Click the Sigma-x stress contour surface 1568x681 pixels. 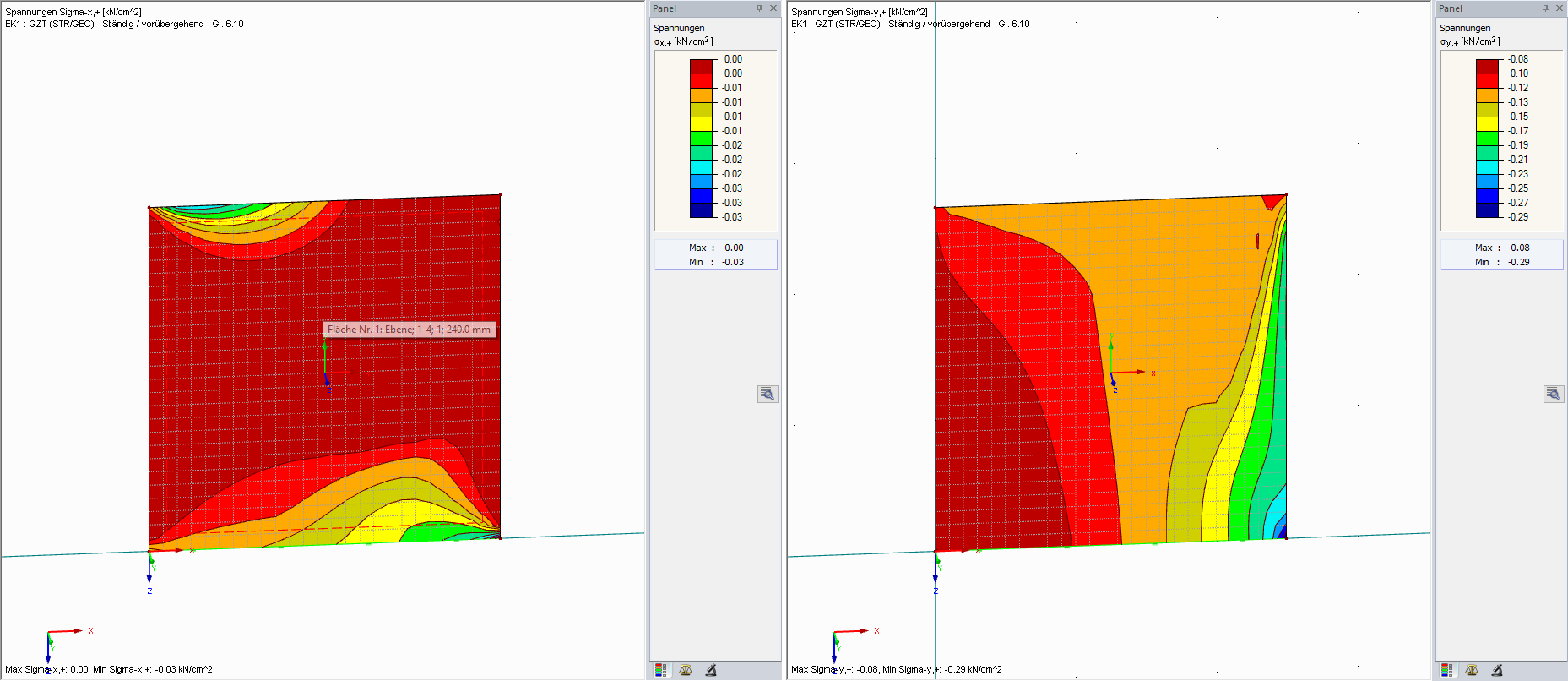pyautogui.click(x=324, y=373)
